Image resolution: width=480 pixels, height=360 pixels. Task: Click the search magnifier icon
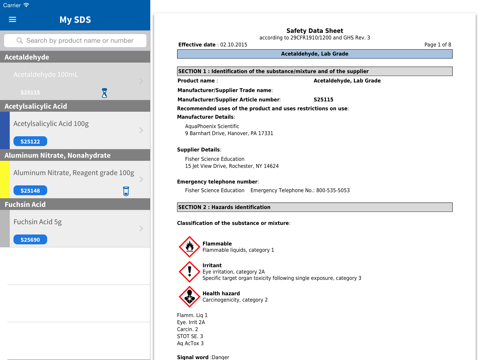click(x=20, y=41)
